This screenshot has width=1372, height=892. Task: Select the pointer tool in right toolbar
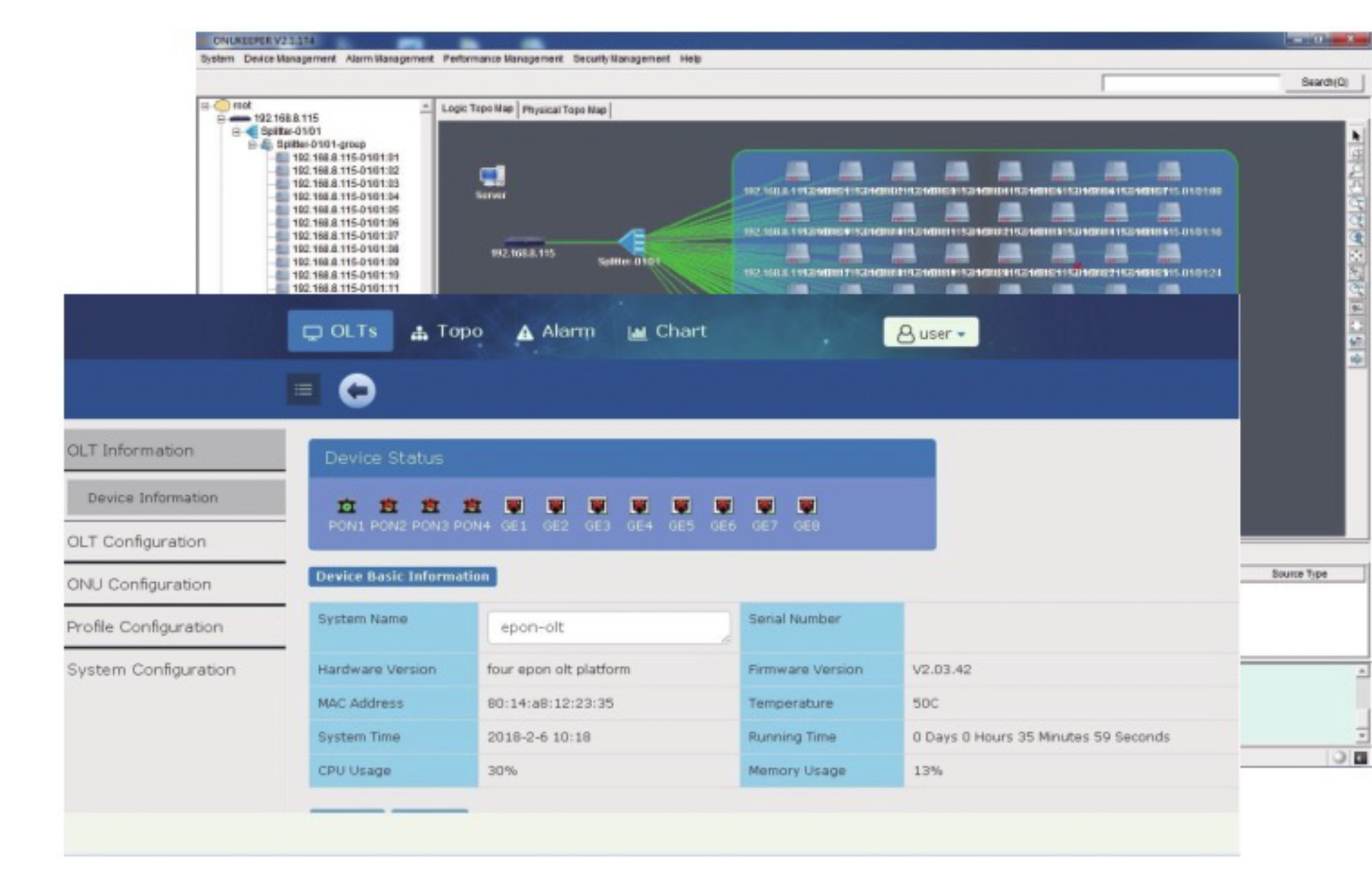click(x=1355, y=136)
